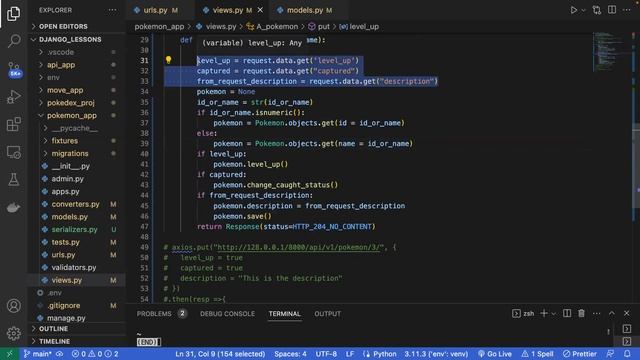Change indentation via Spaces: 4
640x360 pixels.
(290, 354)
